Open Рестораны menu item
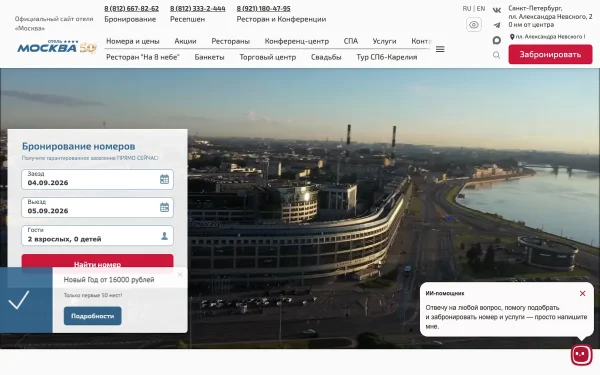Screen dimensions: 600x375 pos(230,41)
